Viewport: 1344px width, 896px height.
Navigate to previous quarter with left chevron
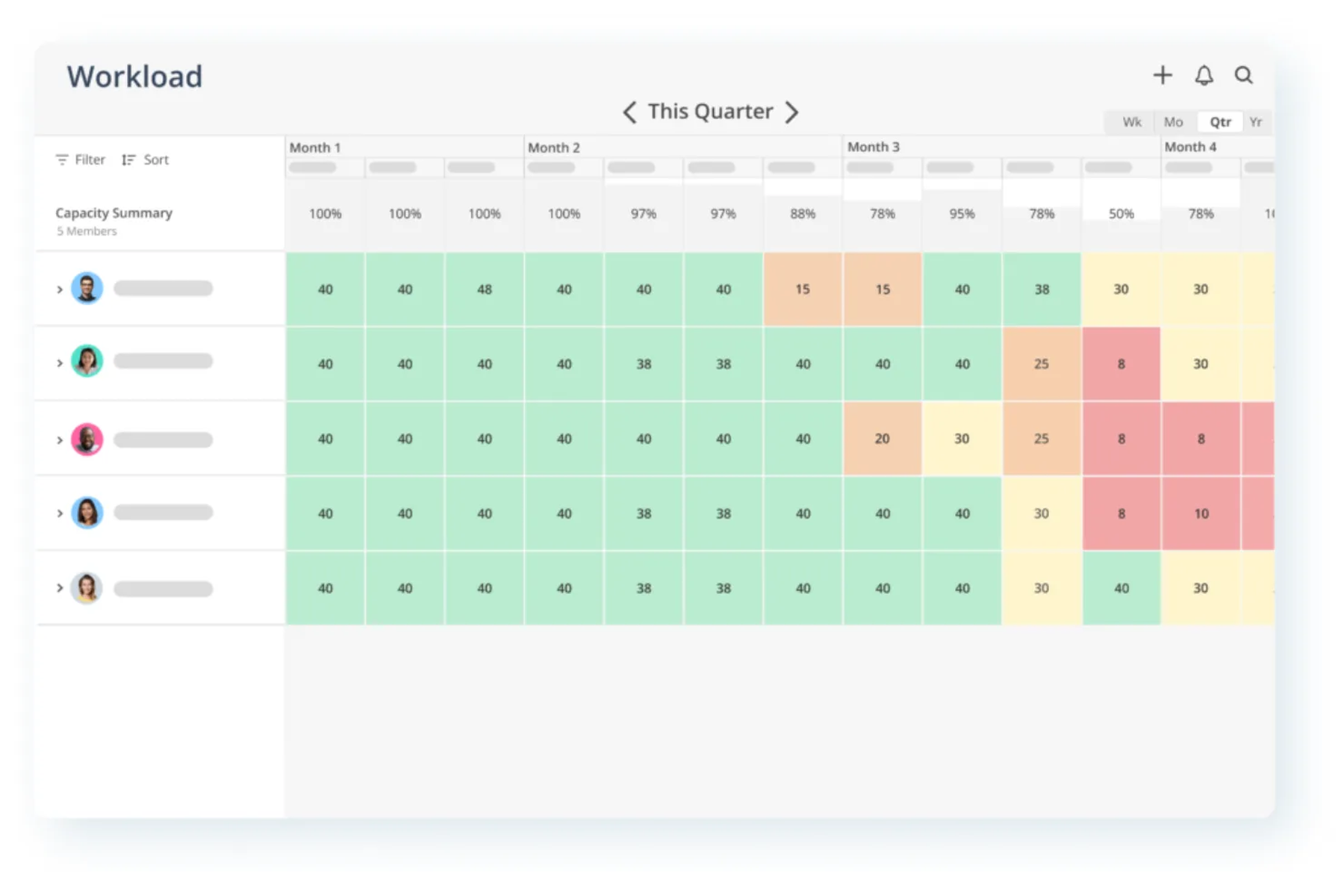click(x=629, y=112)
